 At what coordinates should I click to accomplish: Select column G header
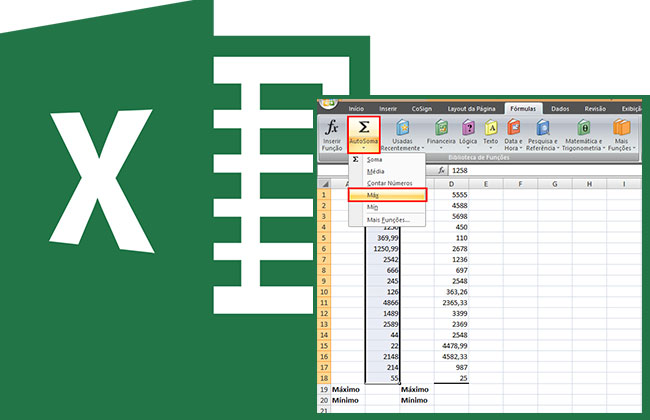click(555, 184)
